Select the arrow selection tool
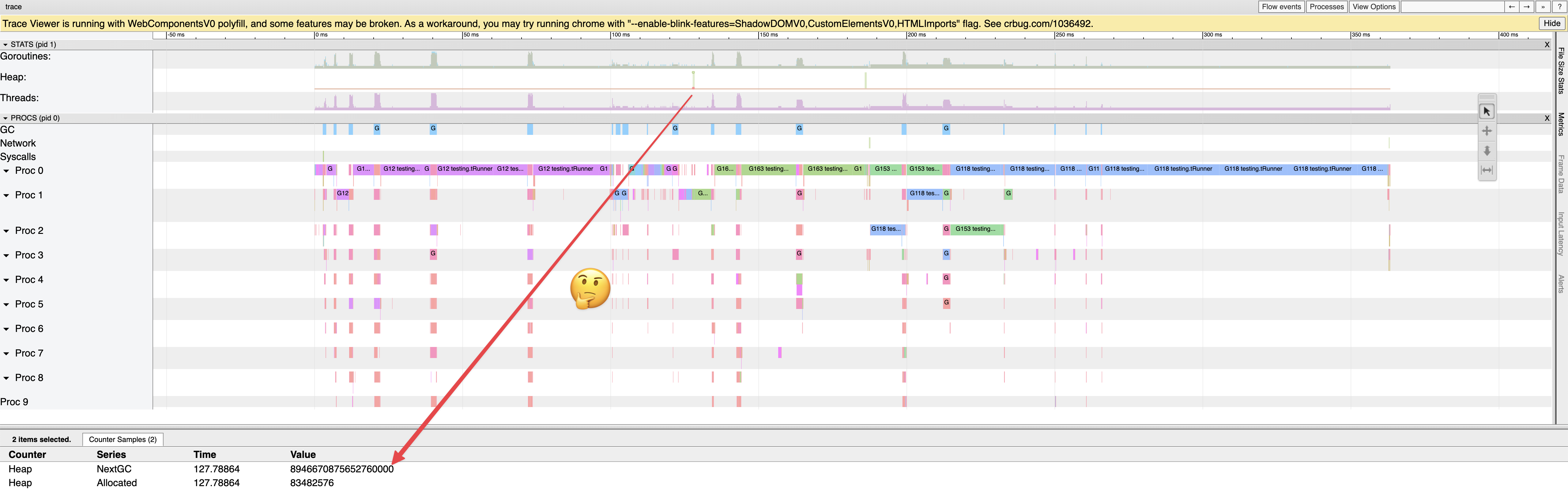Screen dimensions: 1568x499 point(1487,111)
